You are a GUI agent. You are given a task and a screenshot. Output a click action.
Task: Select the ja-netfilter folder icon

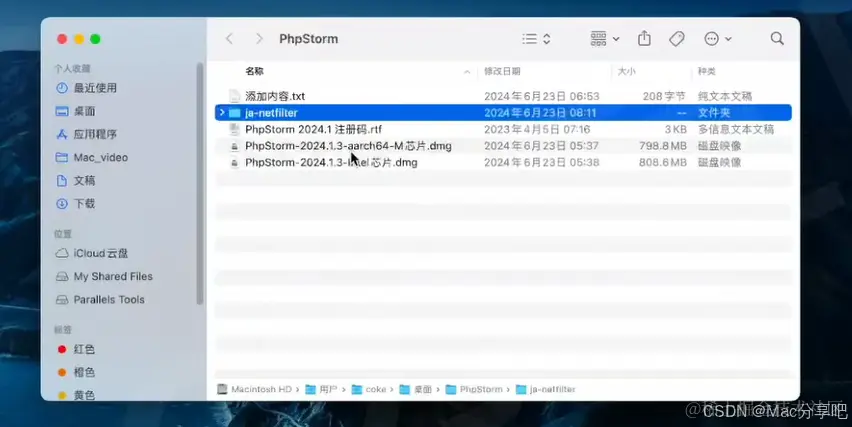coord(234,113)
